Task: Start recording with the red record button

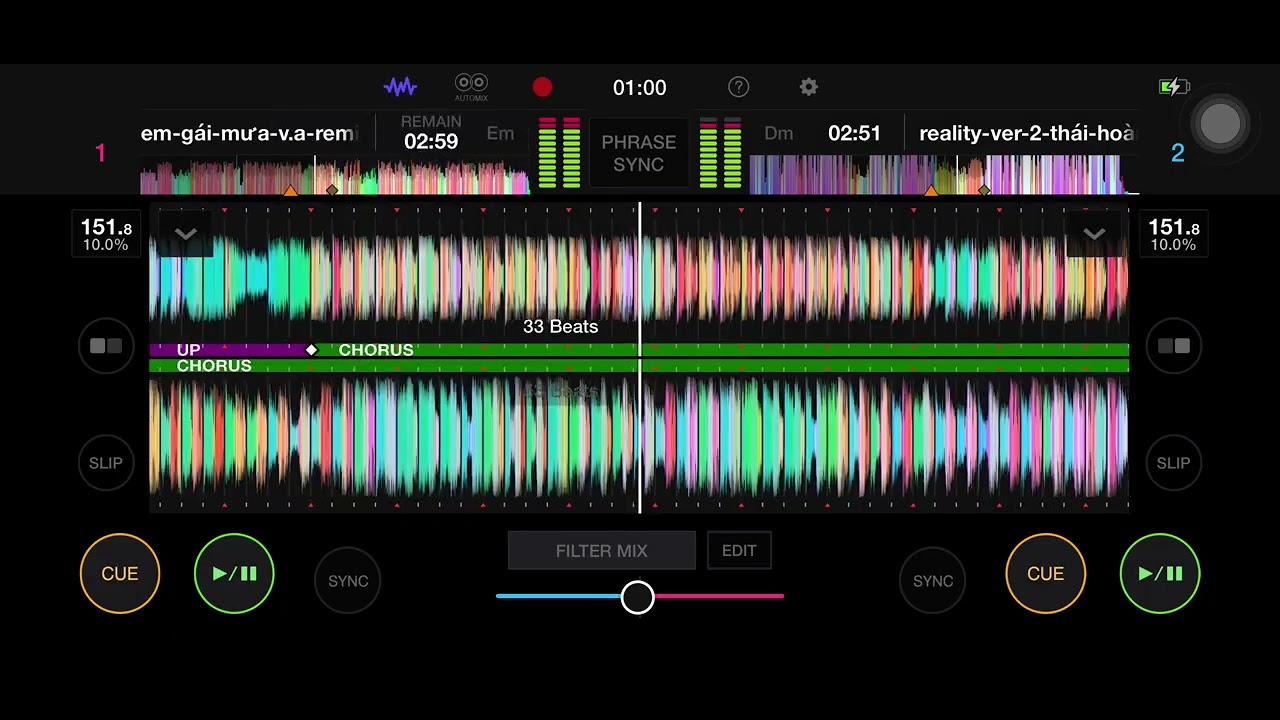Action: 542,87
